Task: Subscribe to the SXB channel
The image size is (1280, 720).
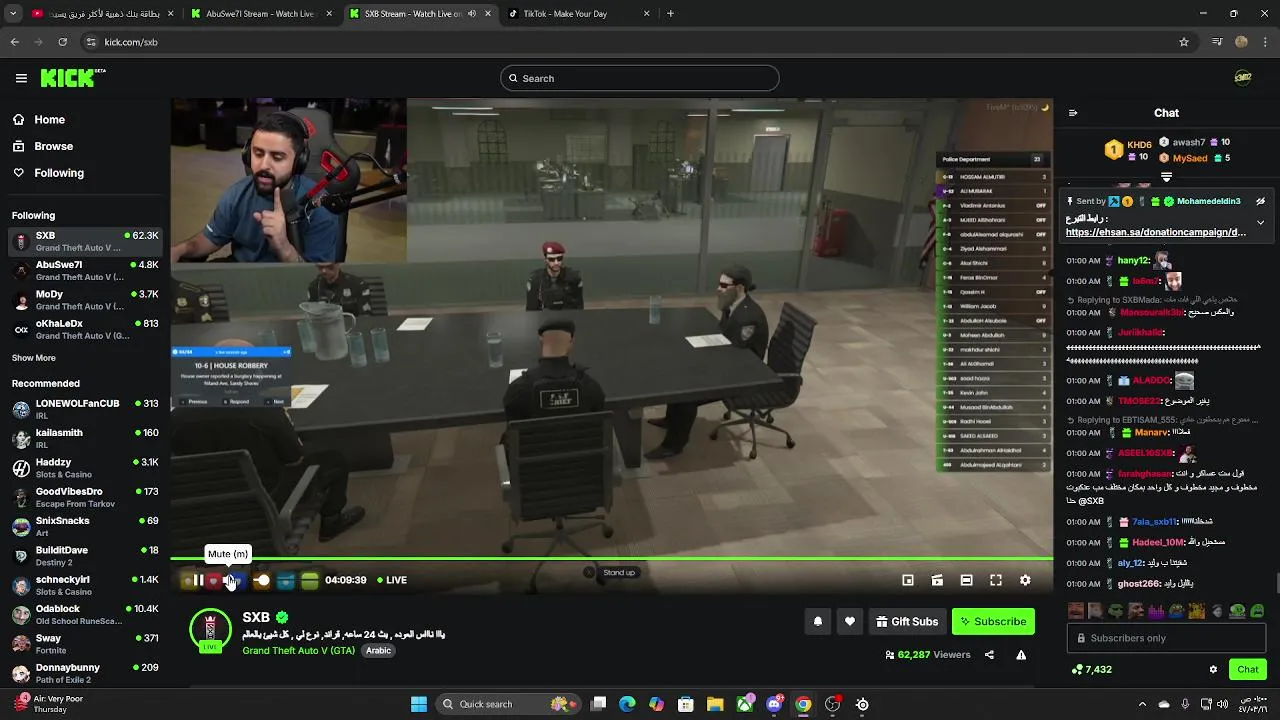Action: point(993,621)
